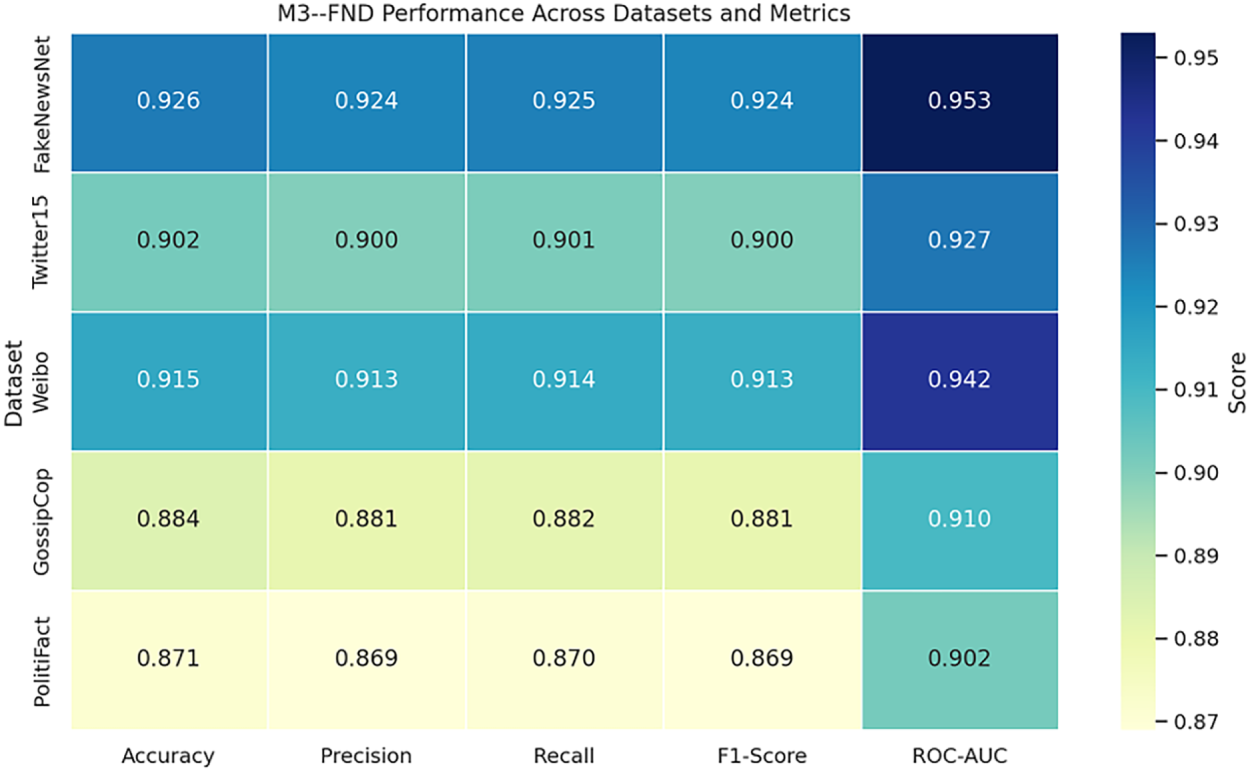The width and height of the screenshot is (1250, 771).
Task: Select the Twitter15 Accuracy cell 0.902
Action: (168, 241)
